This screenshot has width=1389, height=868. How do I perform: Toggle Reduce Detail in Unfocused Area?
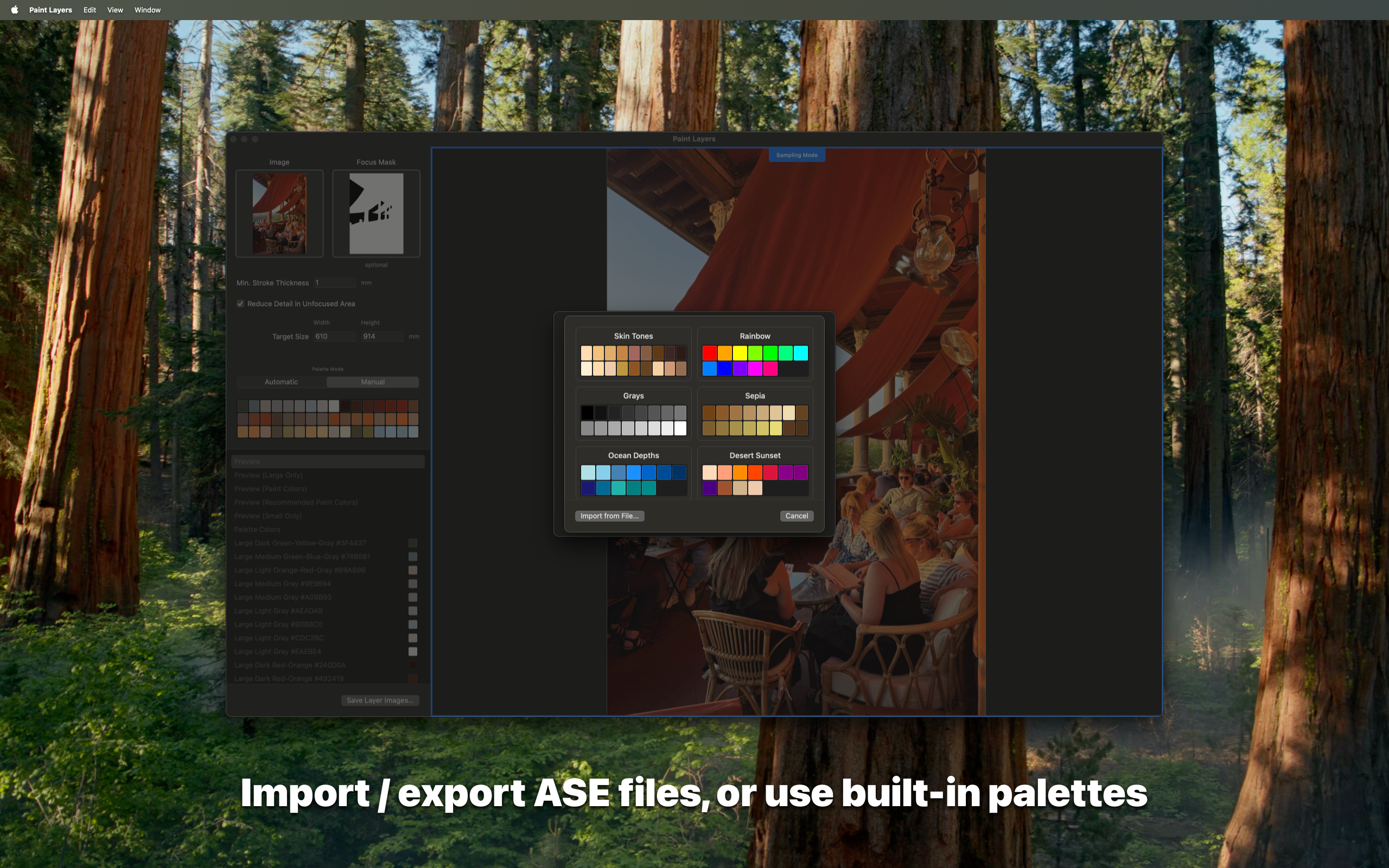tap(241, 303)
